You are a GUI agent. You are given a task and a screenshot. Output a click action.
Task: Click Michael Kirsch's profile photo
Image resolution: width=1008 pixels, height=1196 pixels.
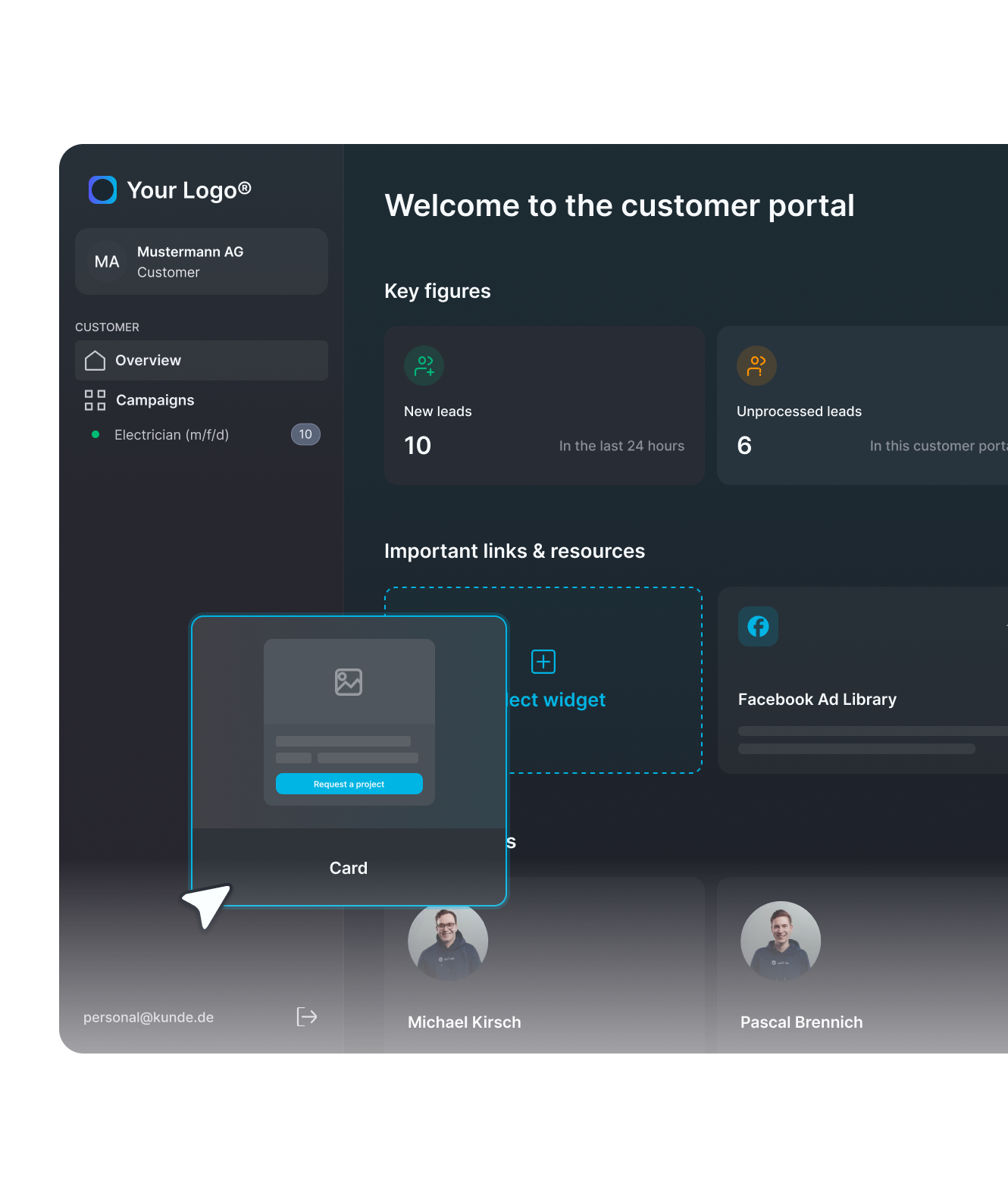tap(448, 941)
